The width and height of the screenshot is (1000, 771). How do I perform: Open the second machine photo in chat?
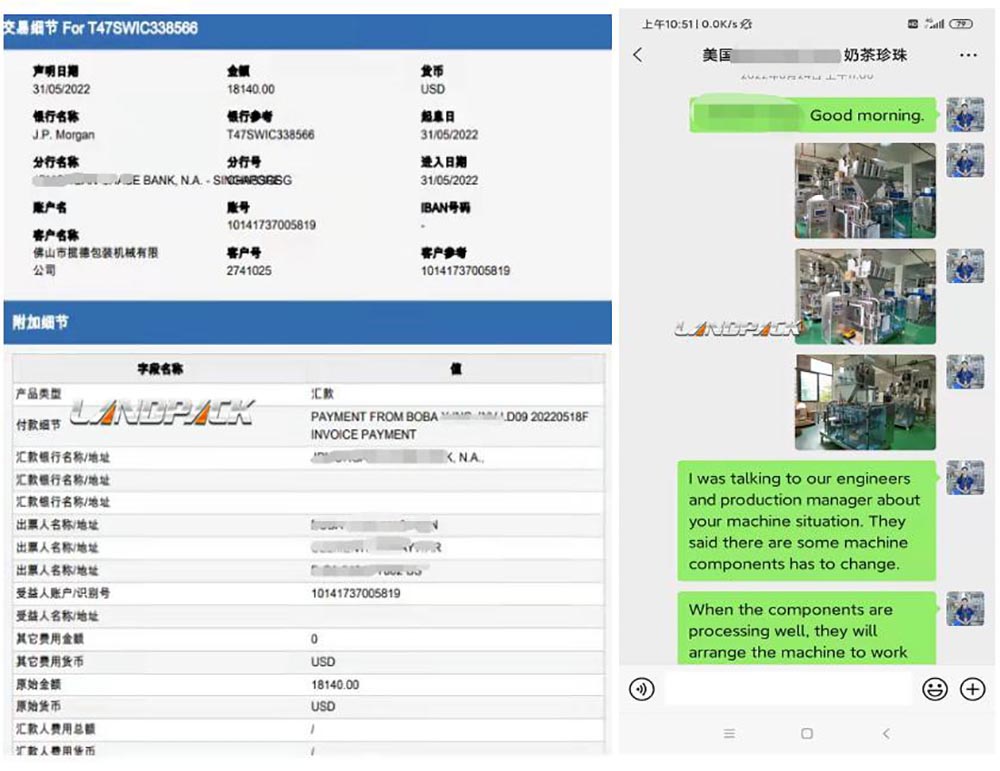tap(865, 296)
